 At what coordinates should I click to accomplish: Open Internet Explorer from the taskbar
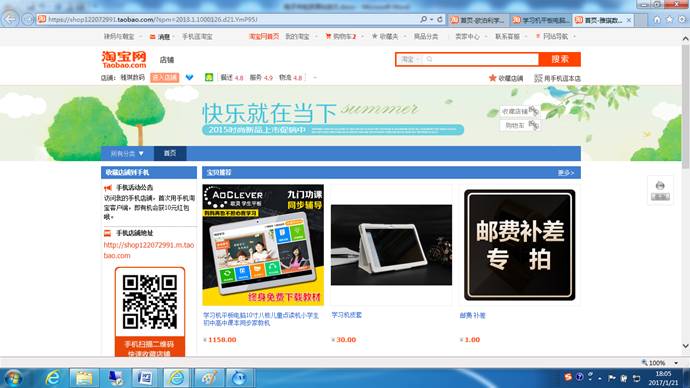[x=53, y=377]
